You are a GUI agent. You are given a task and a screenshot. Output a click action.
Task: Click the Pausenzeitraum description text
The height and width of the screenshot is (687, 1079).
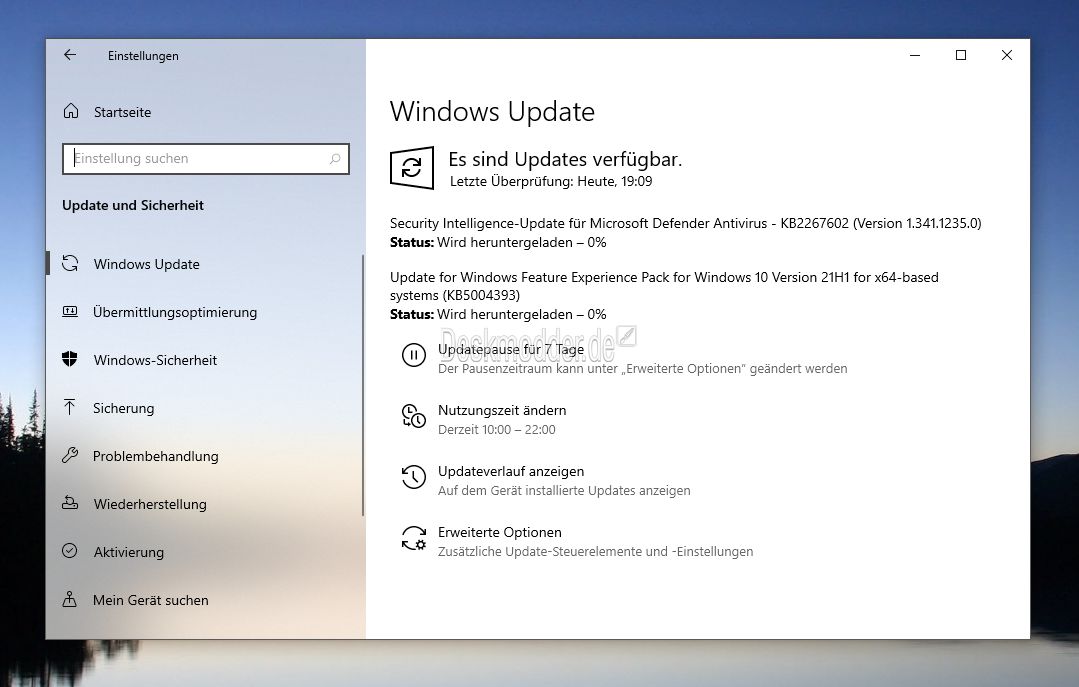(x=643, y=369)
